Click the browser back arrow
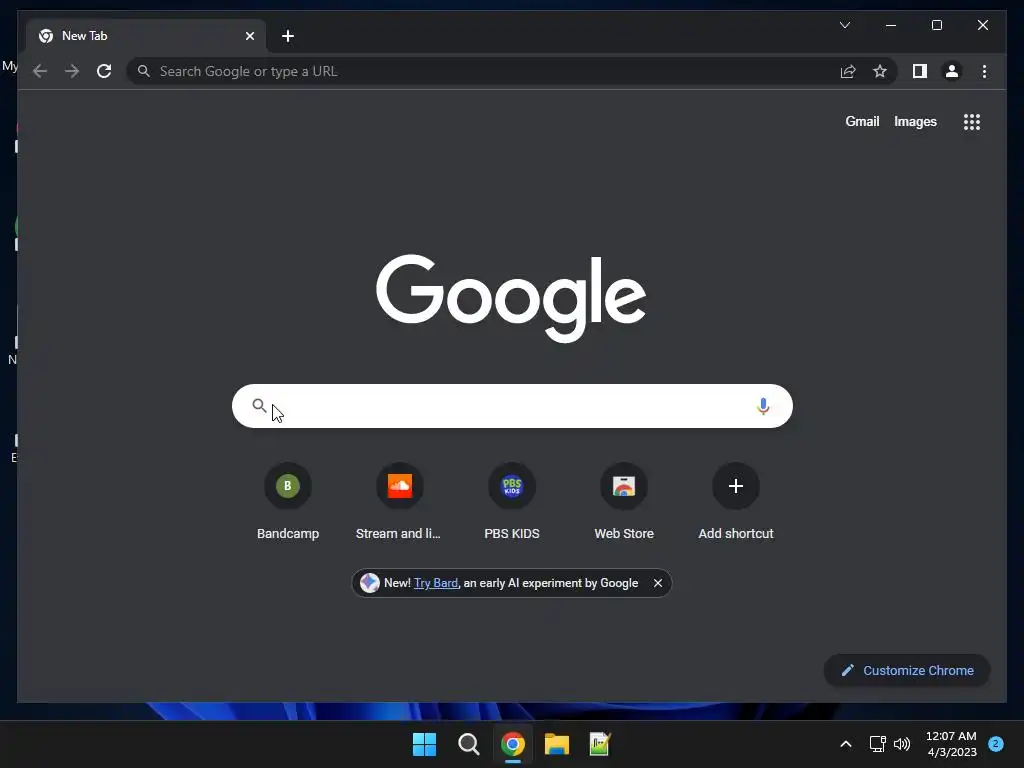Image resolution: width=1024 pixels, height=768 pixels. click(x=40, y=71)
